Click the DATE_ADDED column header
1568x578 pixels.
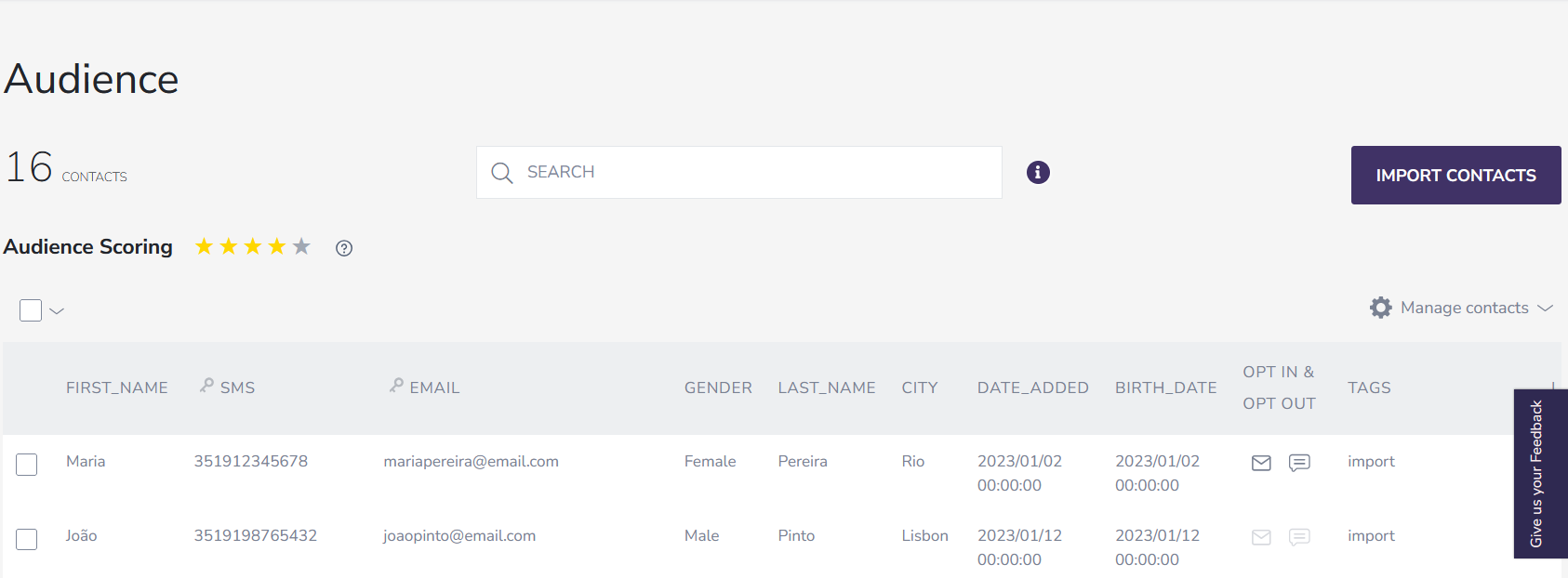1032,388
